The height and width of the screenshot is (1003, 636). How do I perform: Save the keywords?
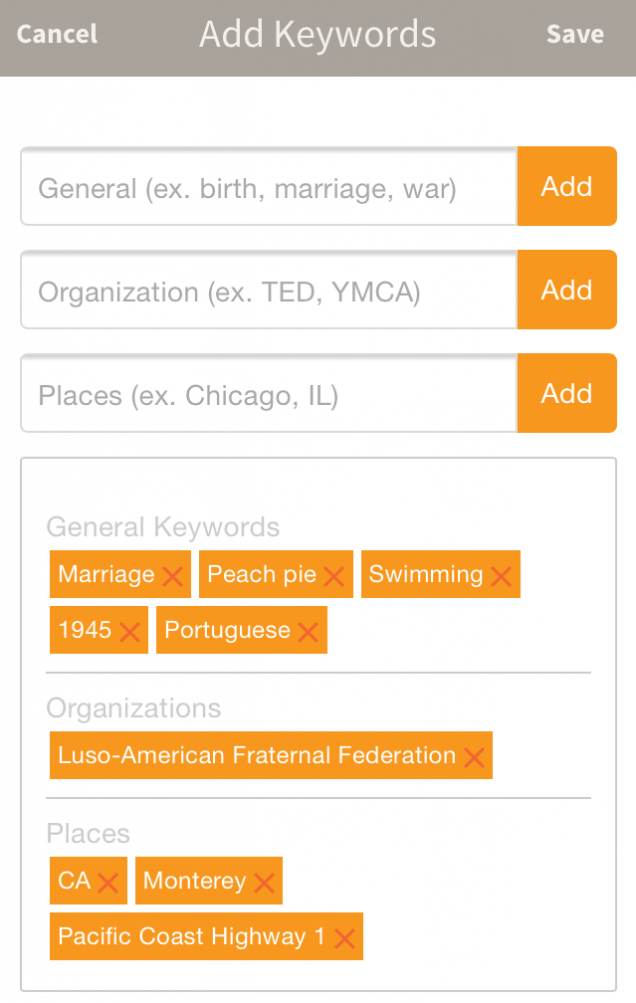click(574, 34)
